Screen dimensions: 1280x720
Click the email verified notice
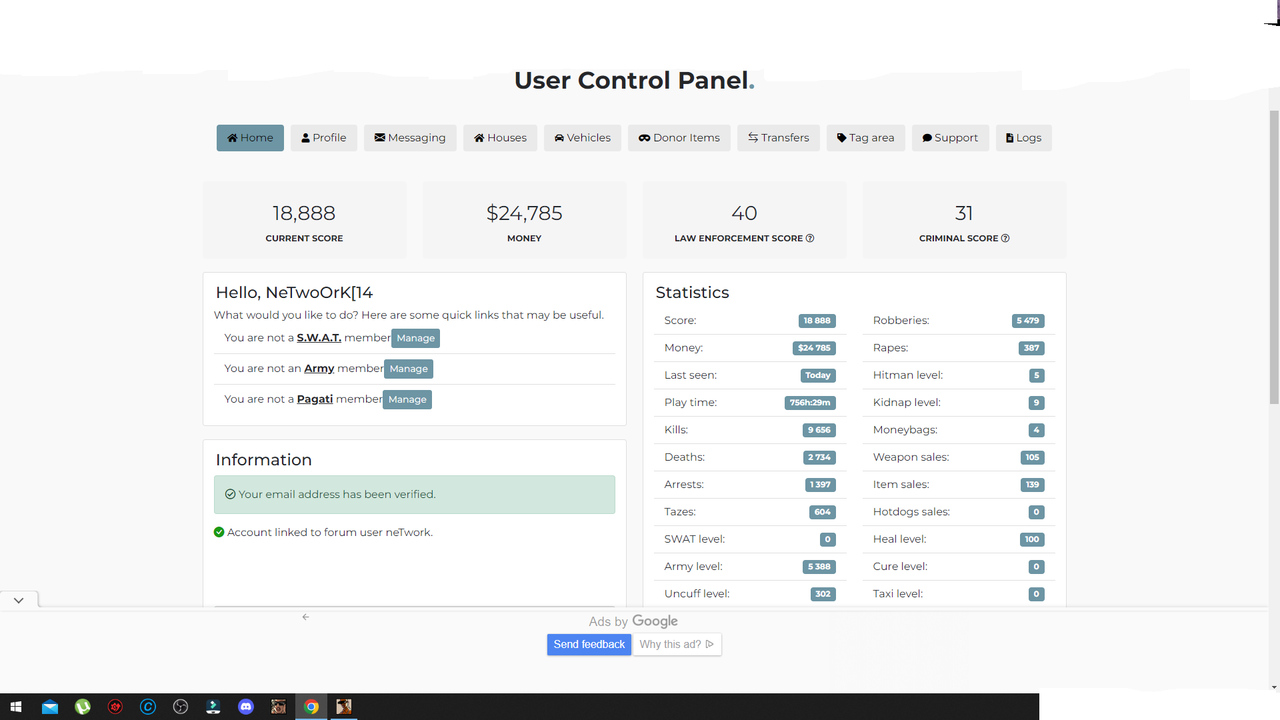414,494
